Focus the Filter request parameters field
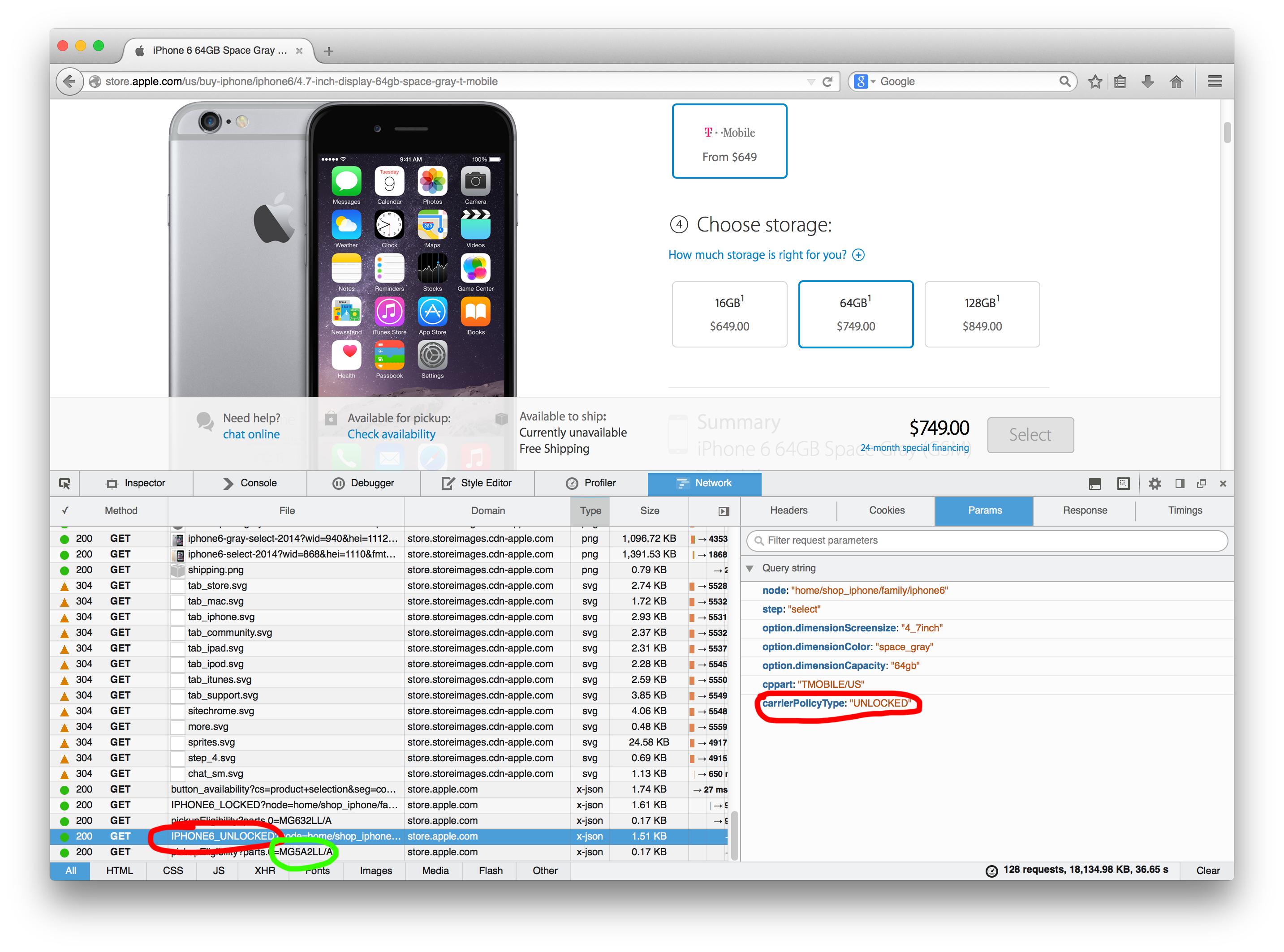Viewport: 1284px width, 952px height. coord(987,540)
